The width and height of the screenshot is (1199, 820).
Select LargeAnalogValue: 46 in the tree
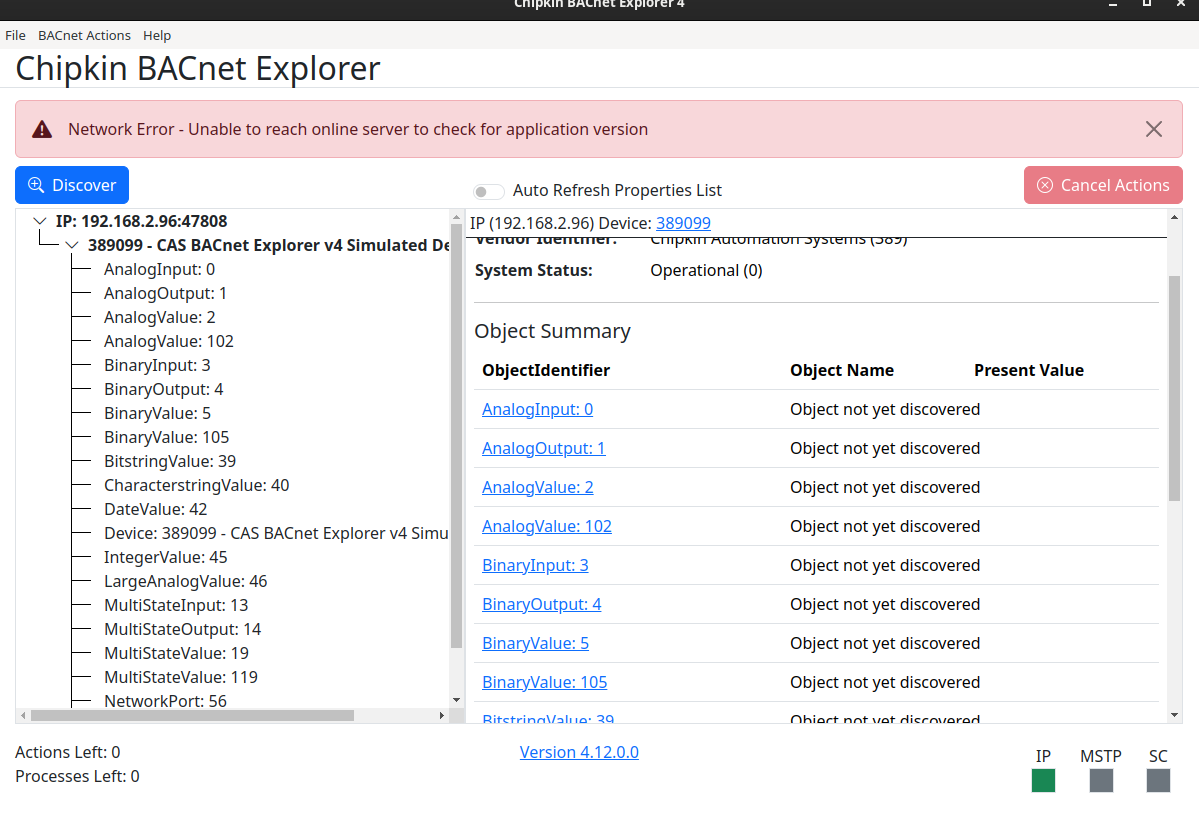pyautogui.click(x=186, y=581)
